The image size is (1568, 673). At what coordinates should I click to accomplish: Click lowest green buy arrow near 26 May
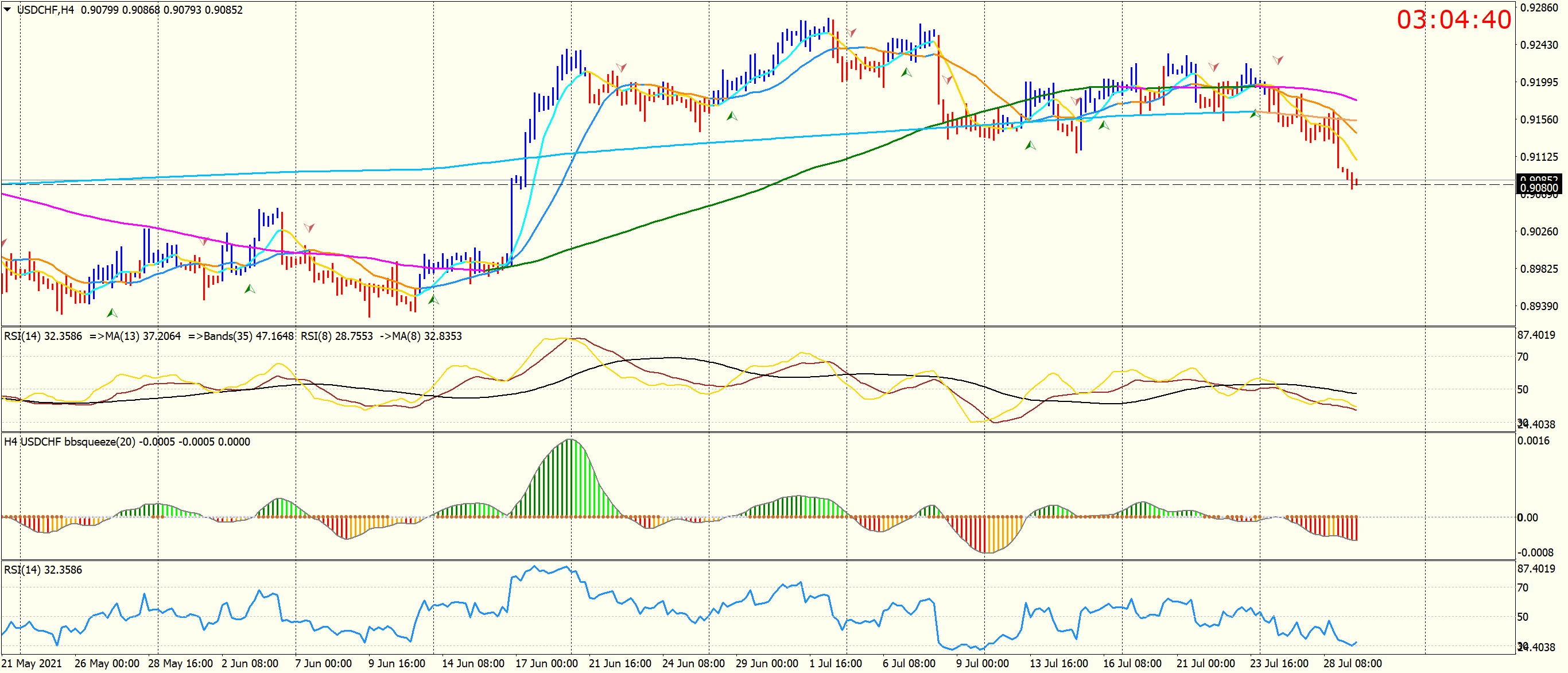pyautogui.click(x=112, y=313)
